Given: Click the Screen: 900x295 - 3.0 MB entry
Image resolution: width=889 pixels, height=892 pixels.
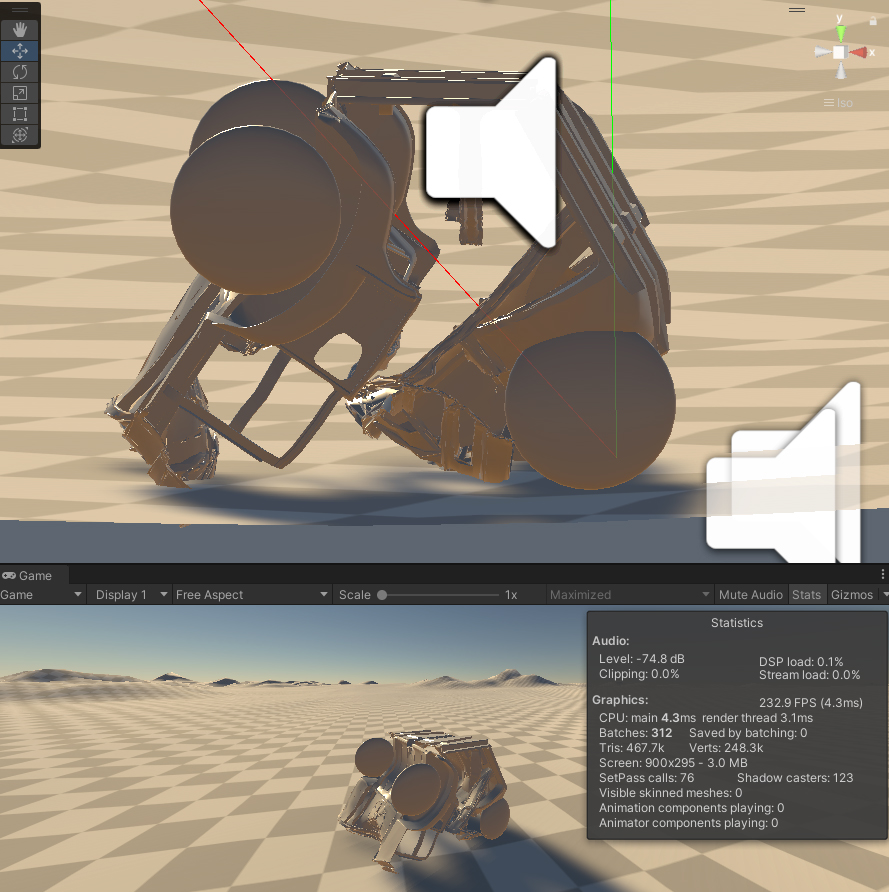Looking at the screenshot, I should [x=673, y=763].
